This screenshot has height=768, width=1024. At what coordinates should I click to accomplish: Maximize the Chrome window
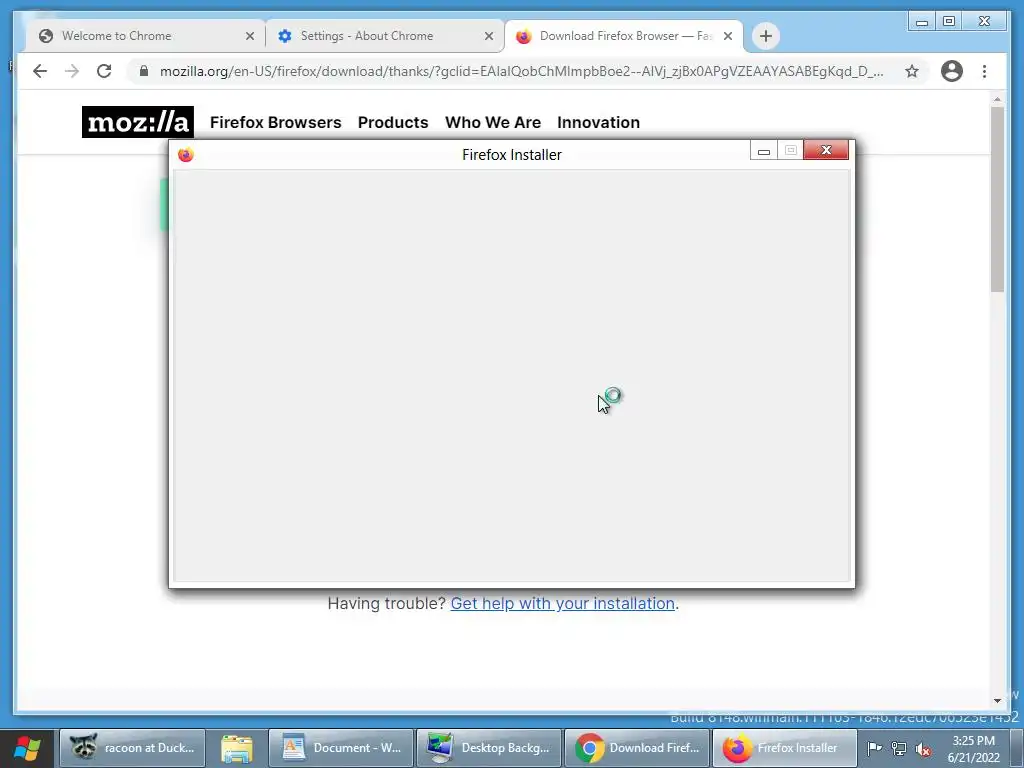pos(949,22)
